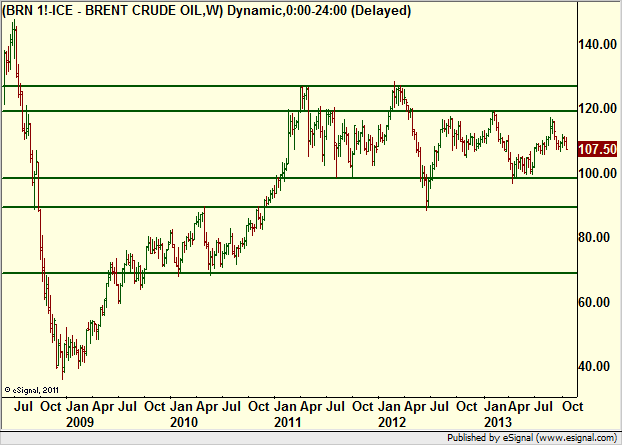Click the 2013 year label on time axis
Viewport: 622px width, 445px height.
pyautogui.click(x=498, y=422)
